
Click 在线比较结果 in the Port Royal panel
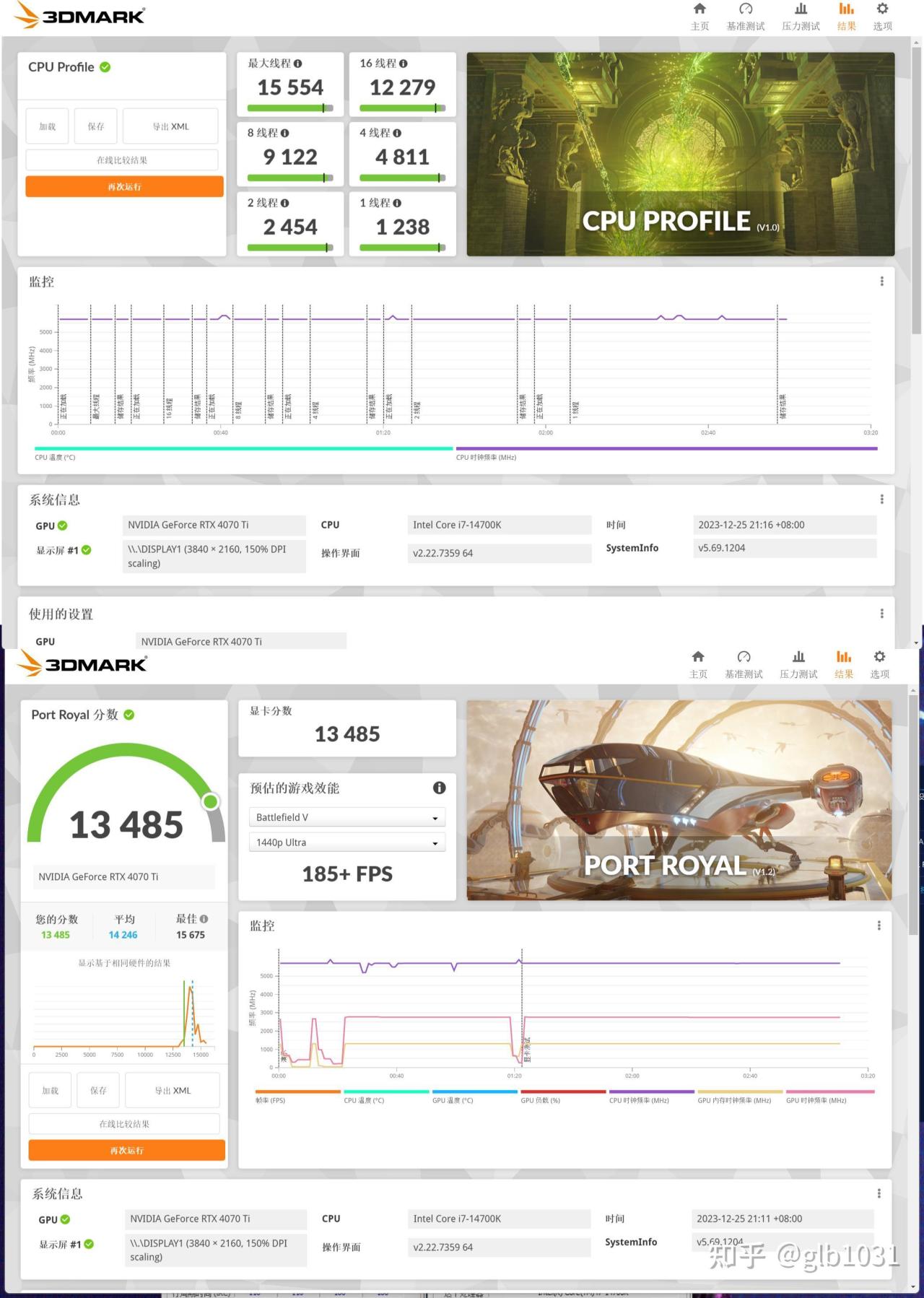[x=124, y=1124]
